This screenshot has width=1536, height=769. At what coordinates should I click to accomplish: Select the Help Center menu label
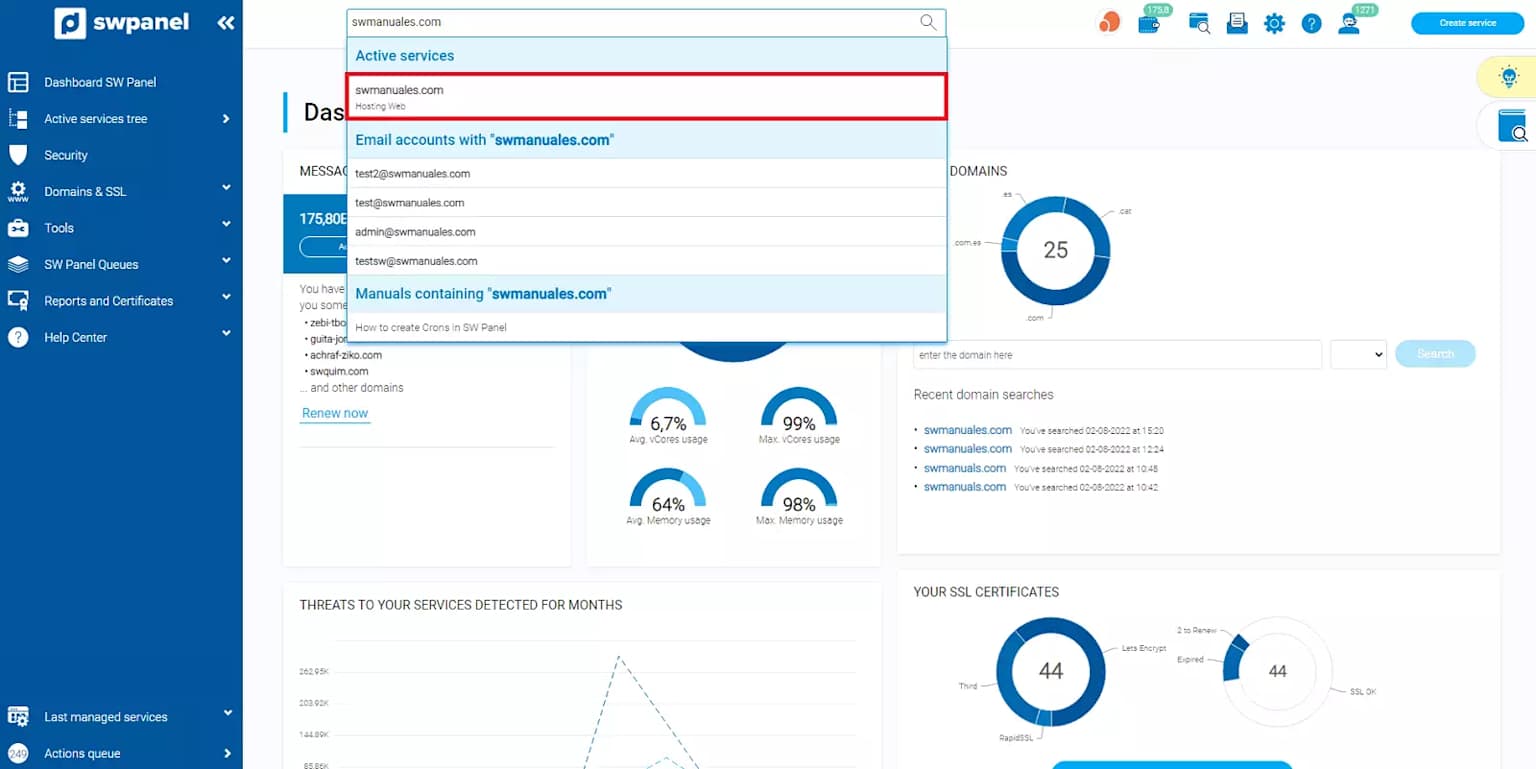click(x=75, y=338)
